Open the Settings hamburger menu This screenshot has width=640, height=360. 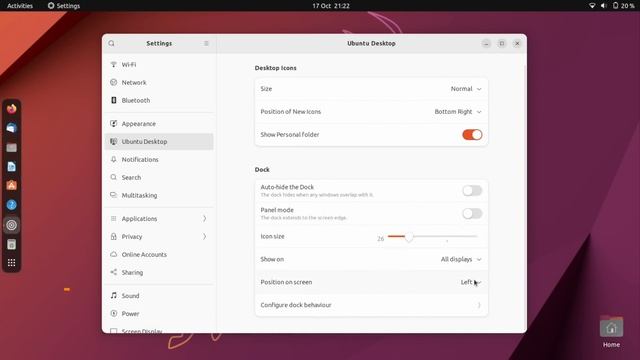pyautogui.click(x=206, y=43)
